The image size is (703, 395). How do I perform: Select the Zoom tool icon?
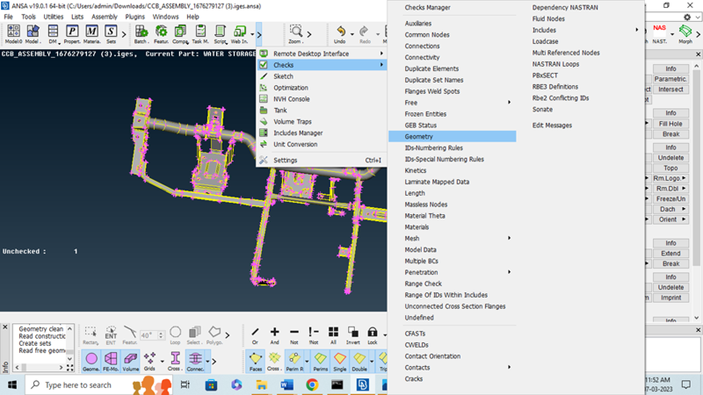tap(295, 34)
